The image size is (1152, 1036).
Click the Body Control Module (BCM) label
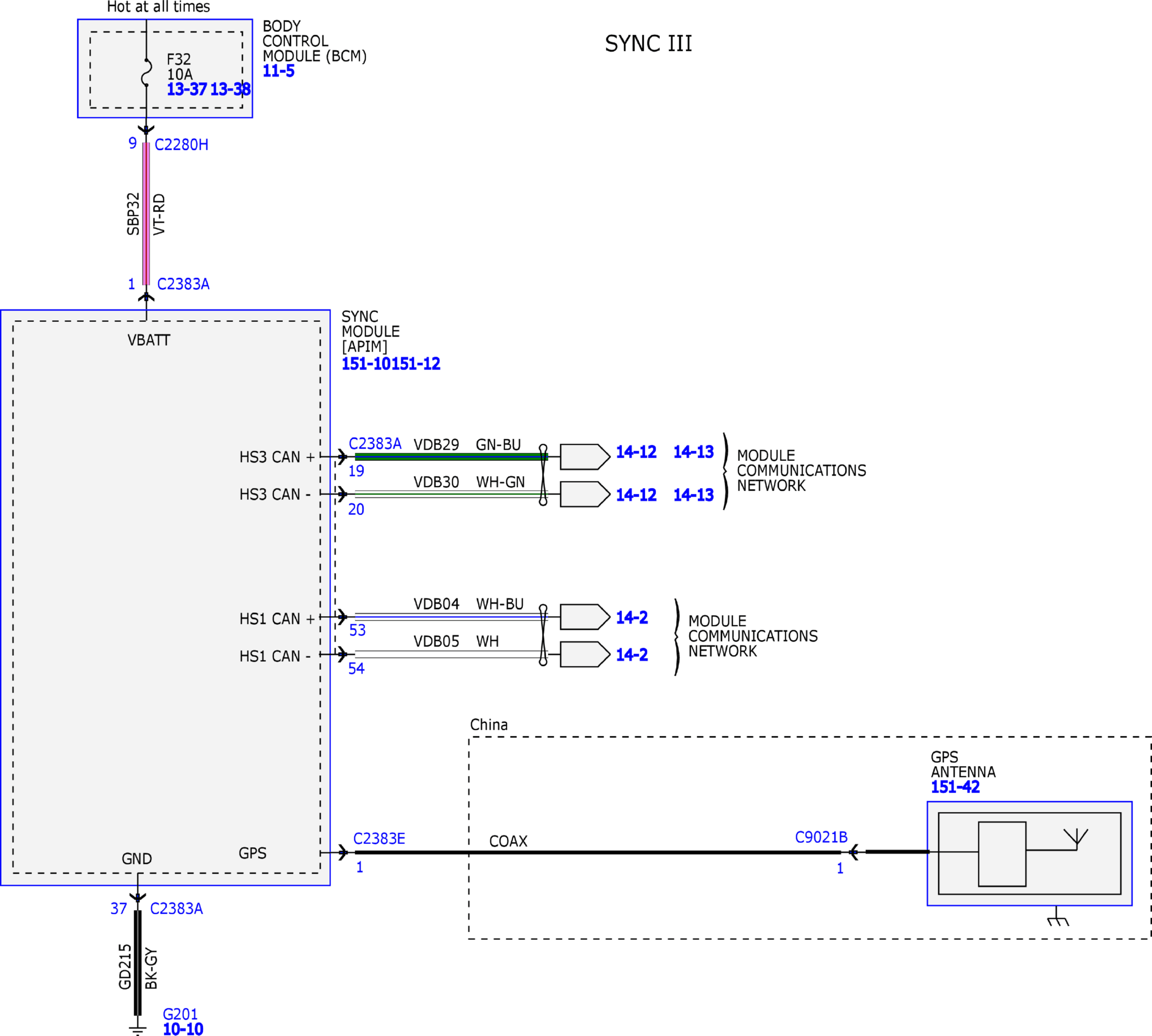(x=315, y=42)
